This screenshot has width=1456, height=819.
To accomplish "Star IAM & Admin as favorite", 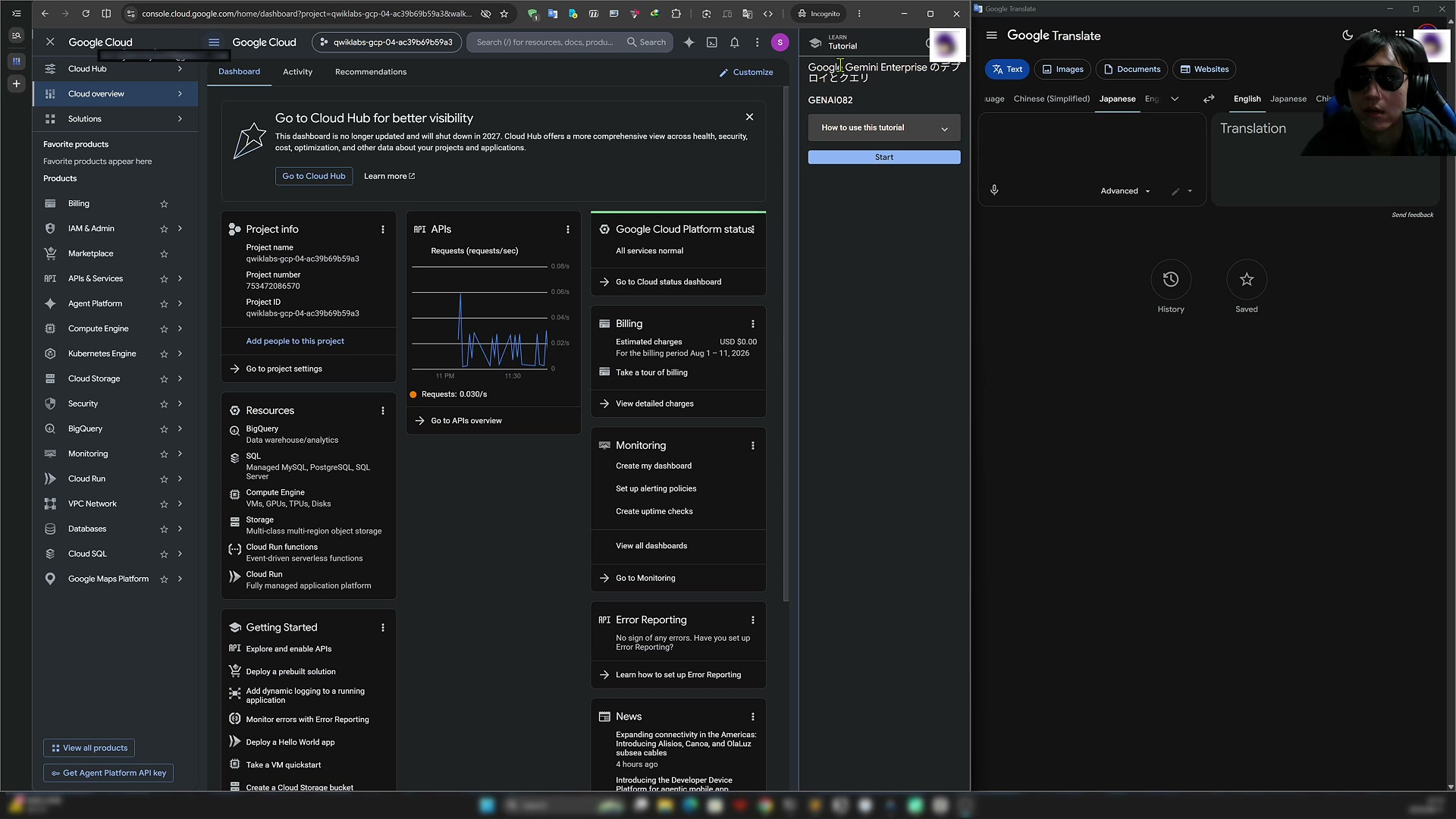I will point(164,229).
